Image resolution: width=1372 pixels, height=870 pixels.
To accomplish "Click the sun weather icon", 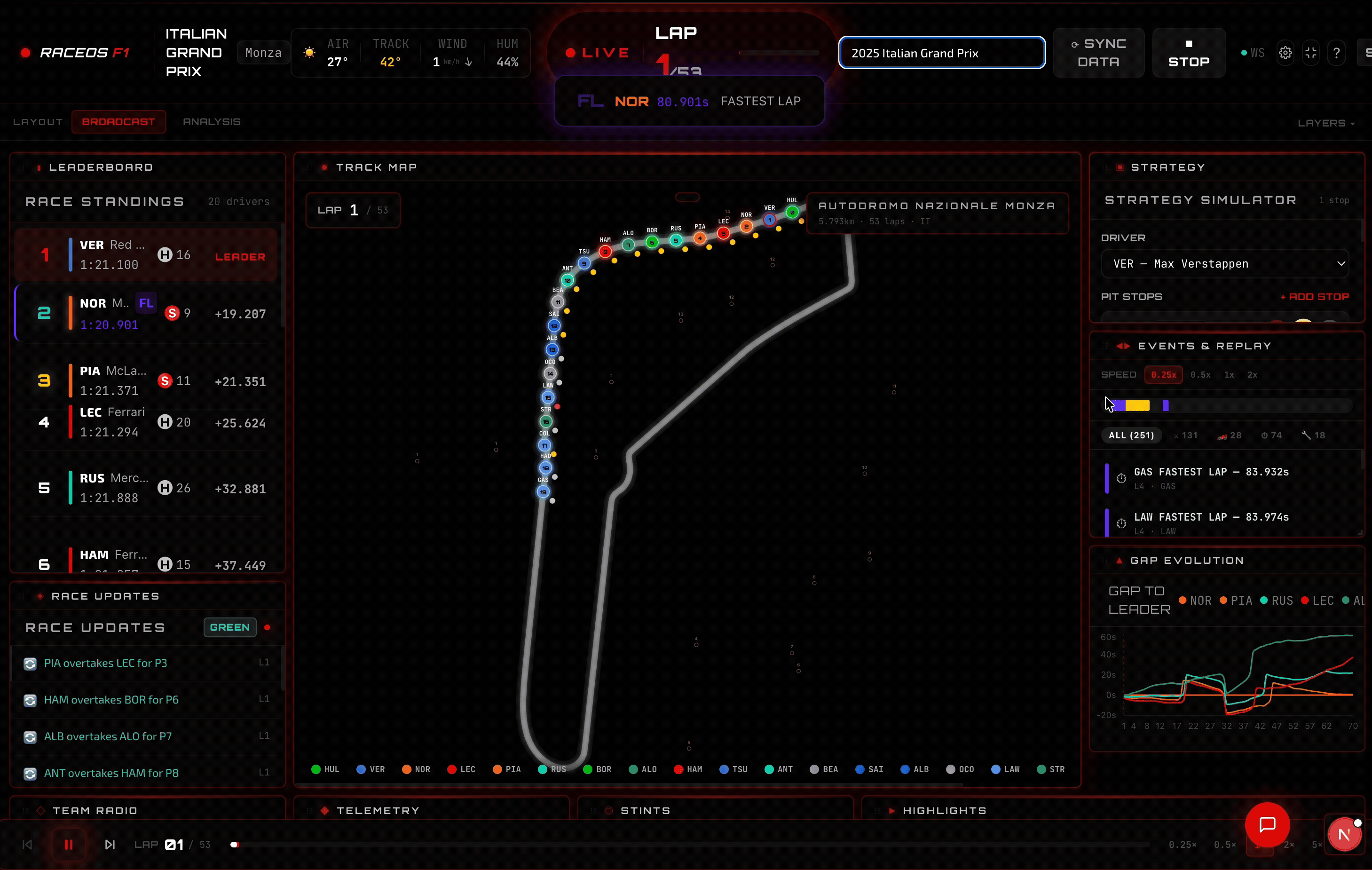I will (x=309, y=52).
